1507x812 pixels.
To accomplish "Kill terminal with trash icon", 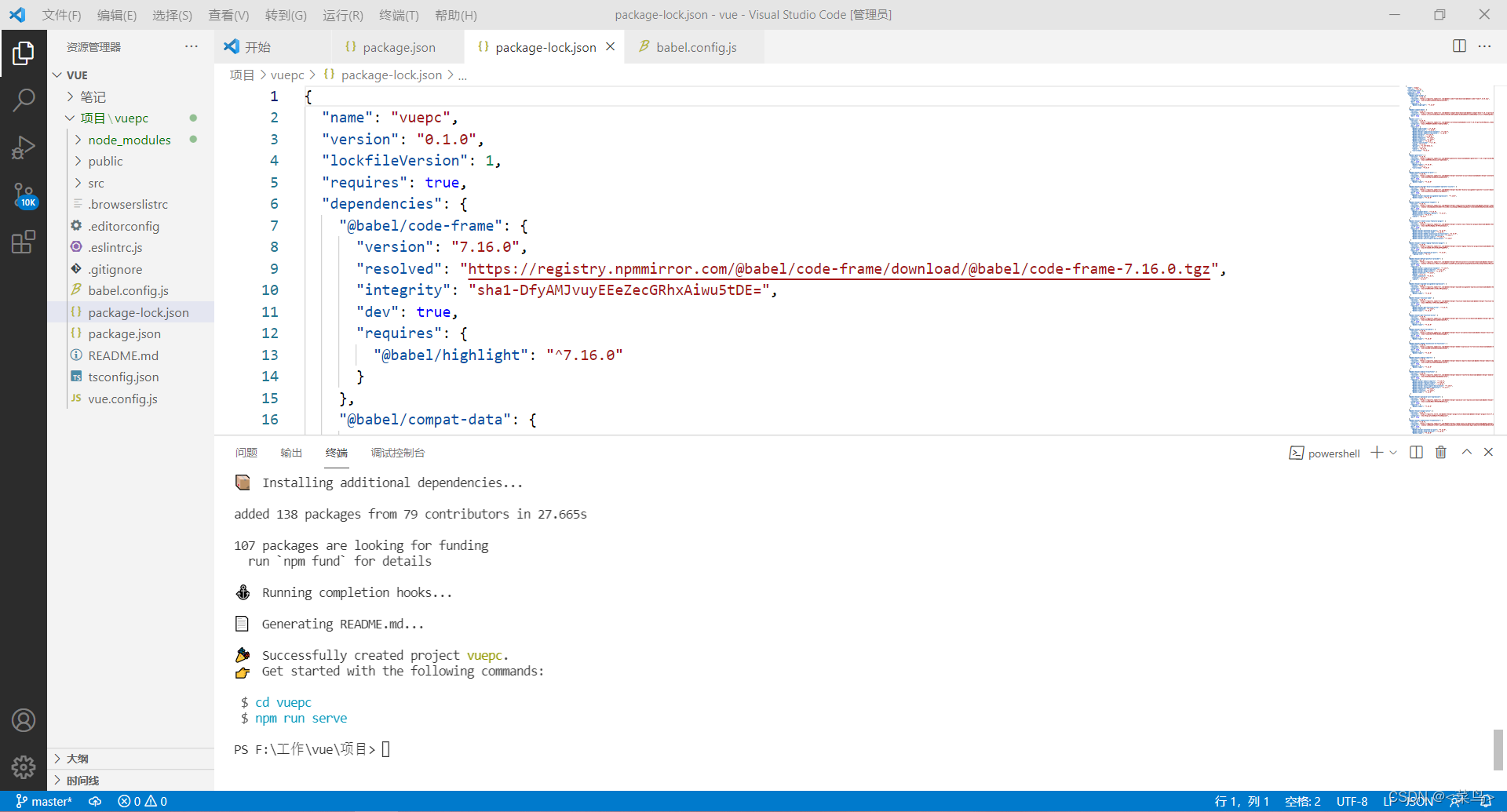I will 1441,453.
